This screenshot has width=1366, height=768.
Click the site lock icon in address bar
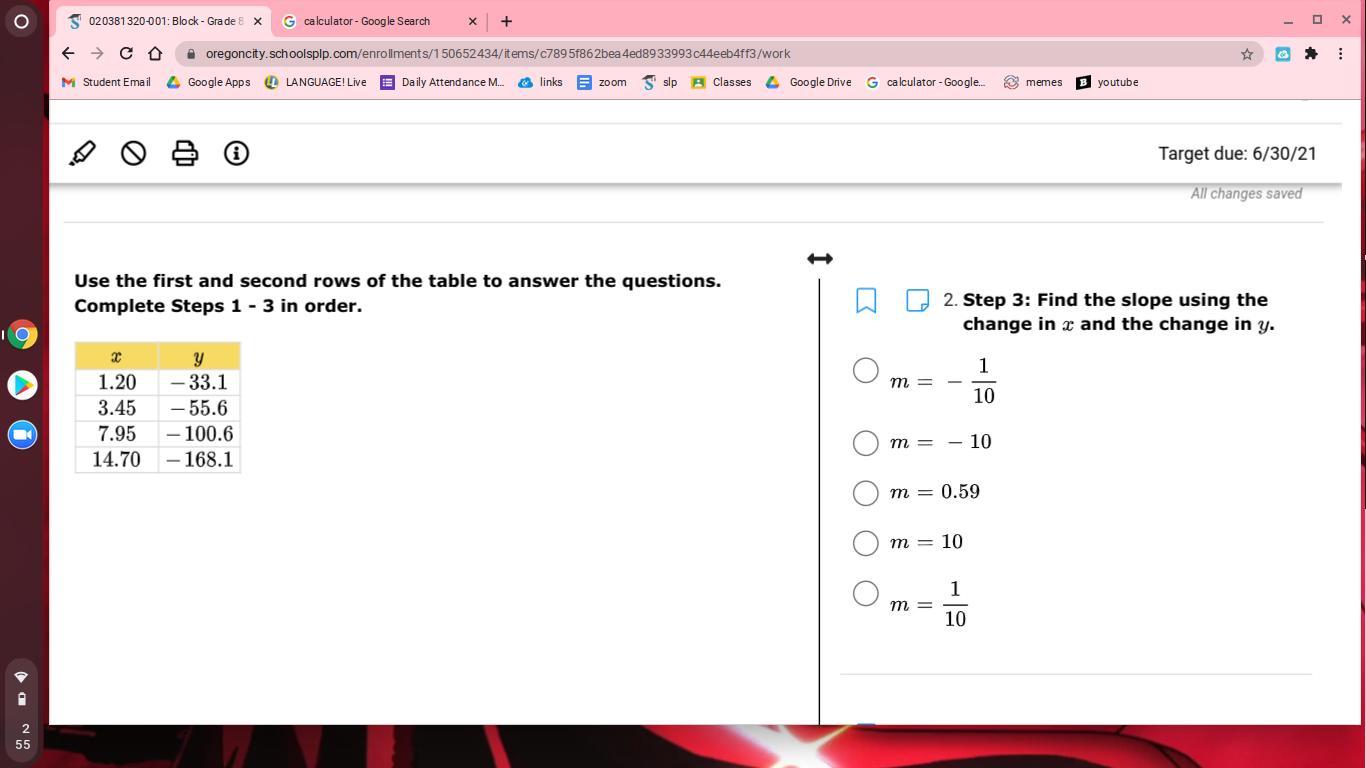pyautogui.click(x=190, y=54)
